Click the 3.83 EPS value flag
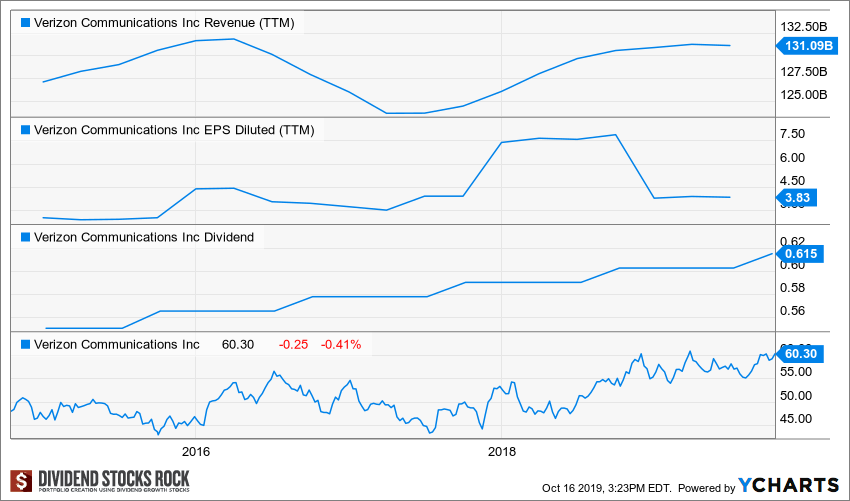Screen dimensions: 850x501 [x=796, y=198]
